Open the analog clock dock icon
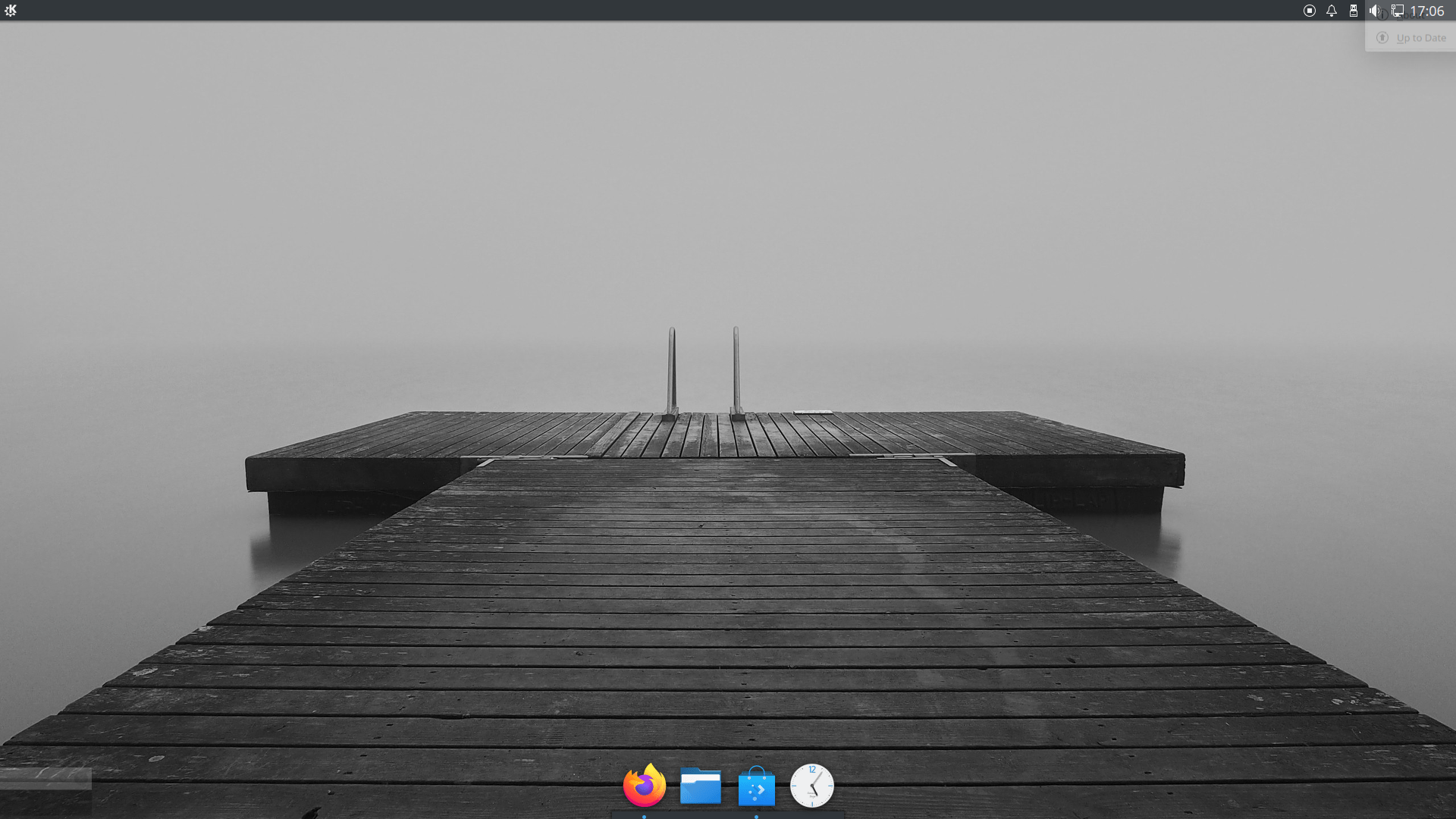This screenshot has width=1456, height=819. [811, 786]
